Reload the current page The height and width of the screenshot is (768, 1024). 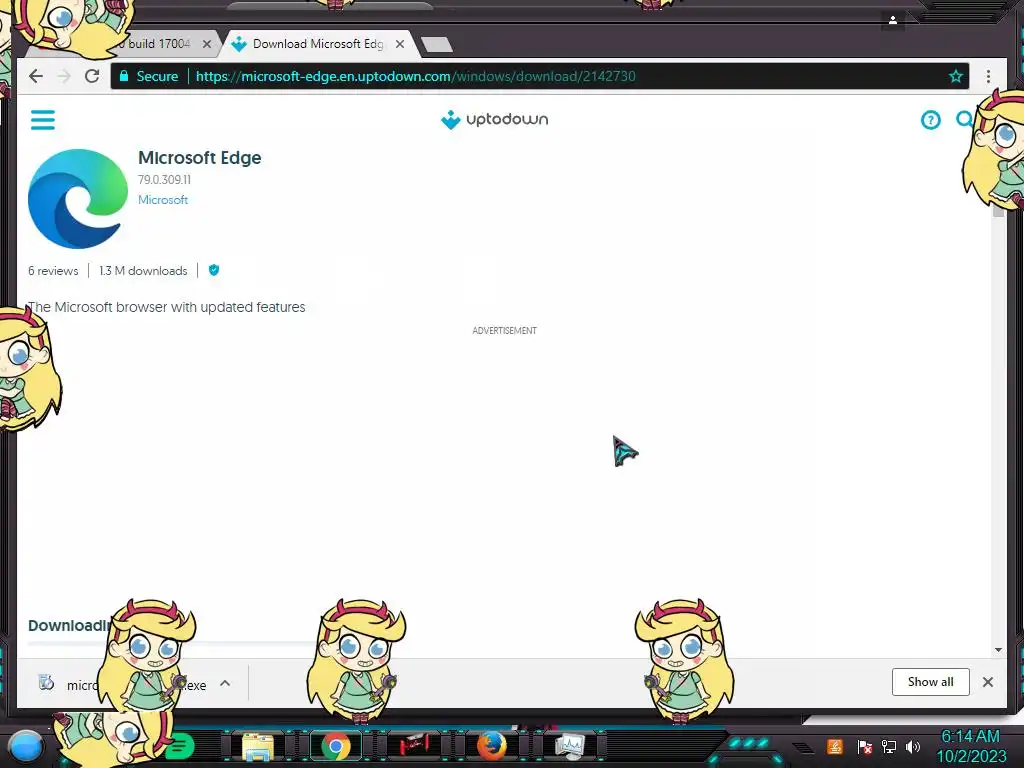pos(92,76)
